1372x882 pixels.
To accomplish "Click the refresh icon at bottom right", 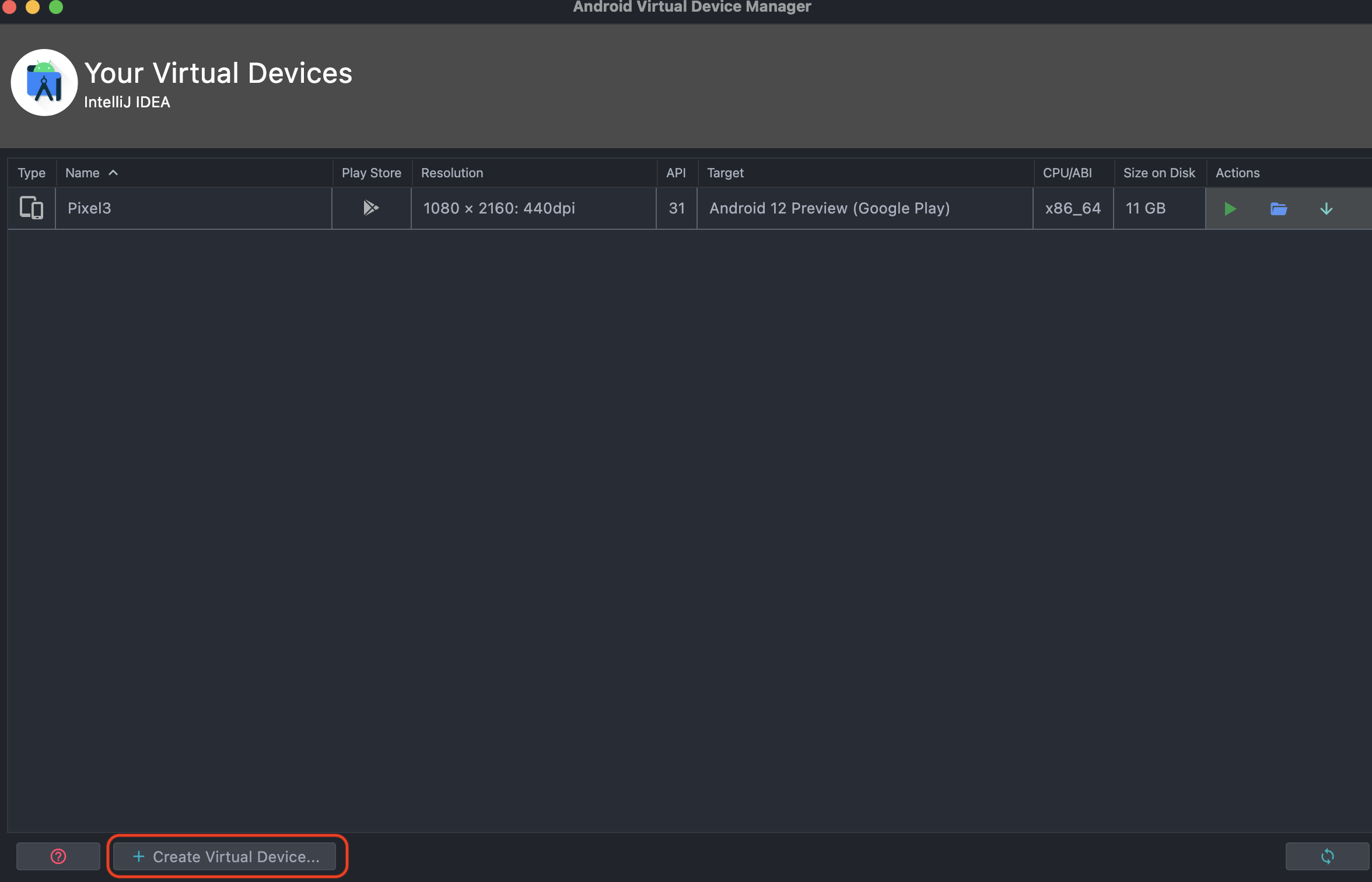I will click(x=1327, y=856).
